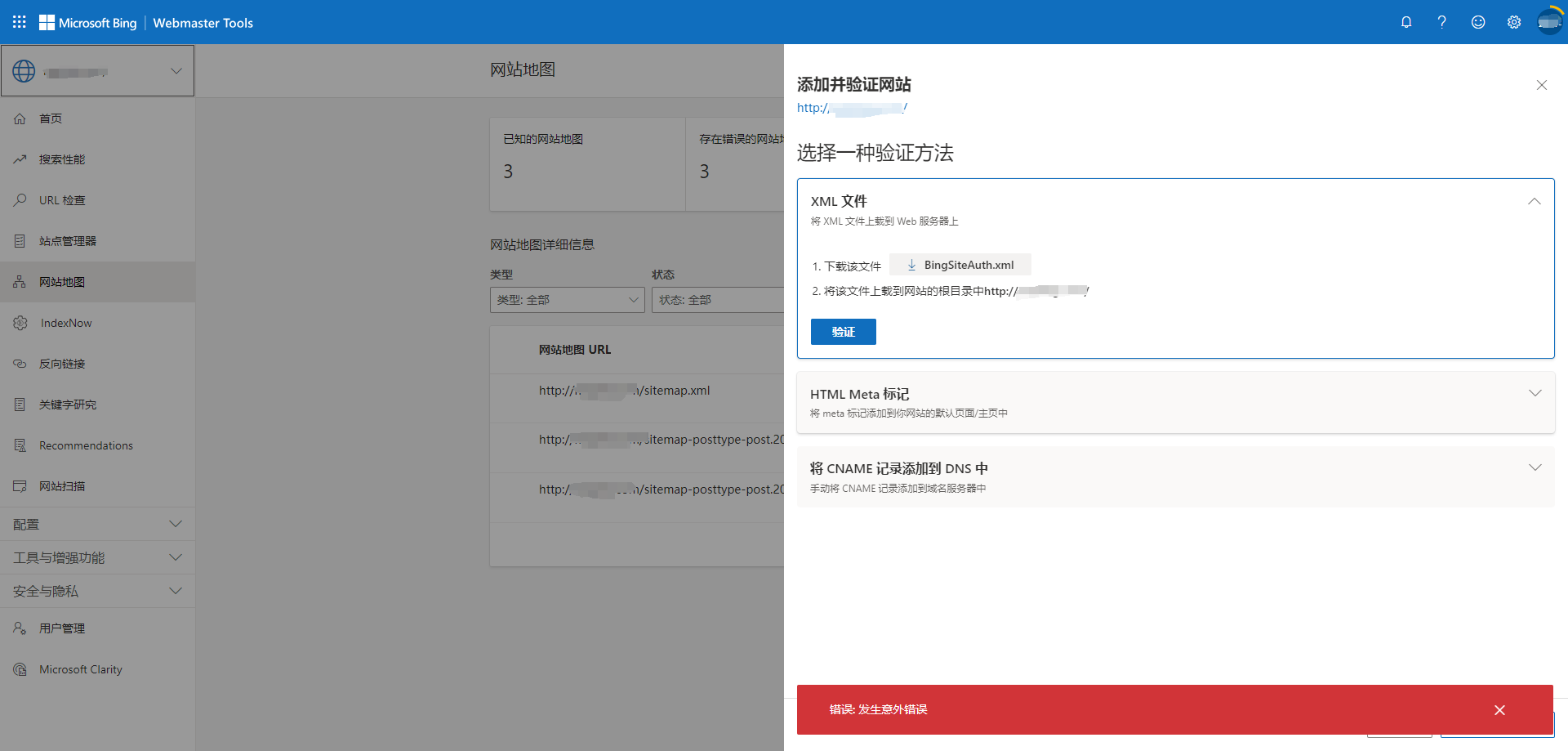Click the scan icon beside 网站扫描
Image resolution: width=1568 pixels, height=751 pixels.
(20, 486)
